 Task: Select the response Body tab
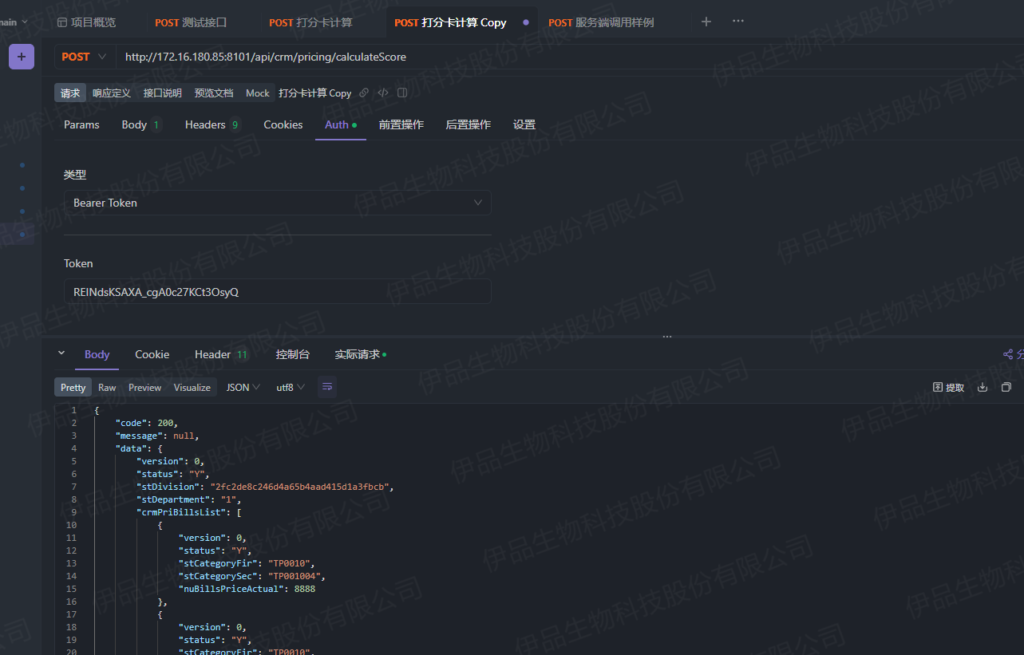click(97, 354)
